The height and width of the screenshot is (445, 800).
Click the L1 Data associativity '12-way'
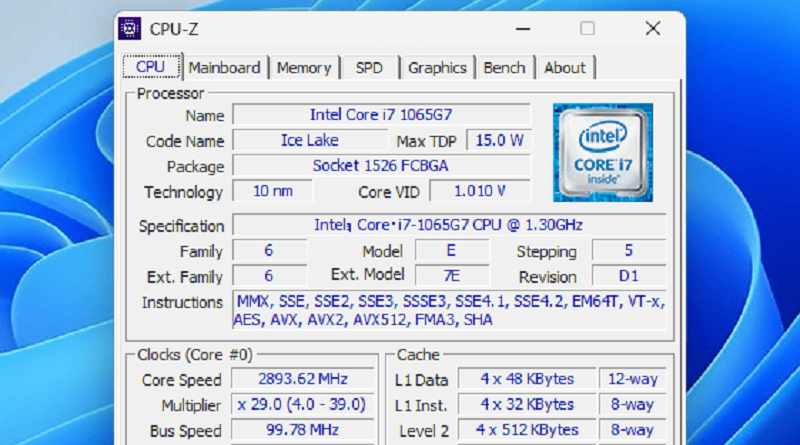pyautogui.click(x=633, y=379)
